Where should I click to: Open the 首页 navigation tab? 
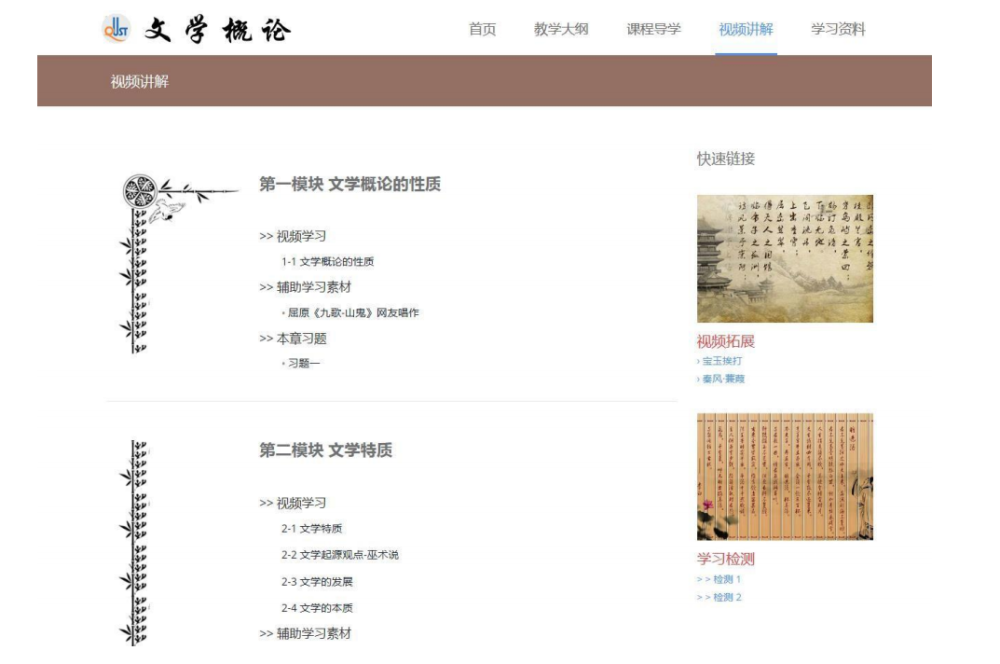point(482,29)
